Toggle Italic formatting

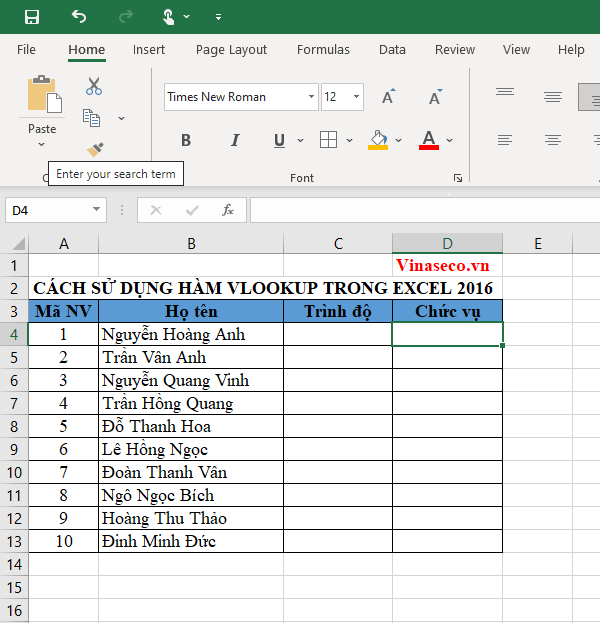point(235,140)
